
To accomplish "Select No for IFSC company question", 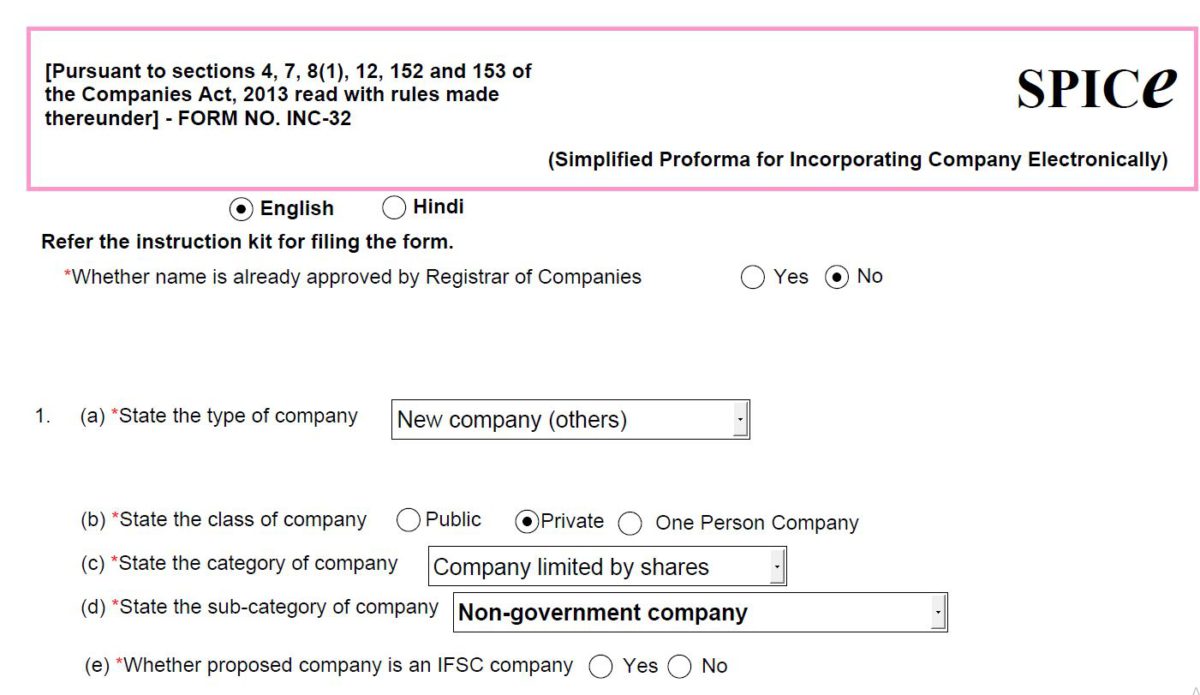I will click(680, 665).
